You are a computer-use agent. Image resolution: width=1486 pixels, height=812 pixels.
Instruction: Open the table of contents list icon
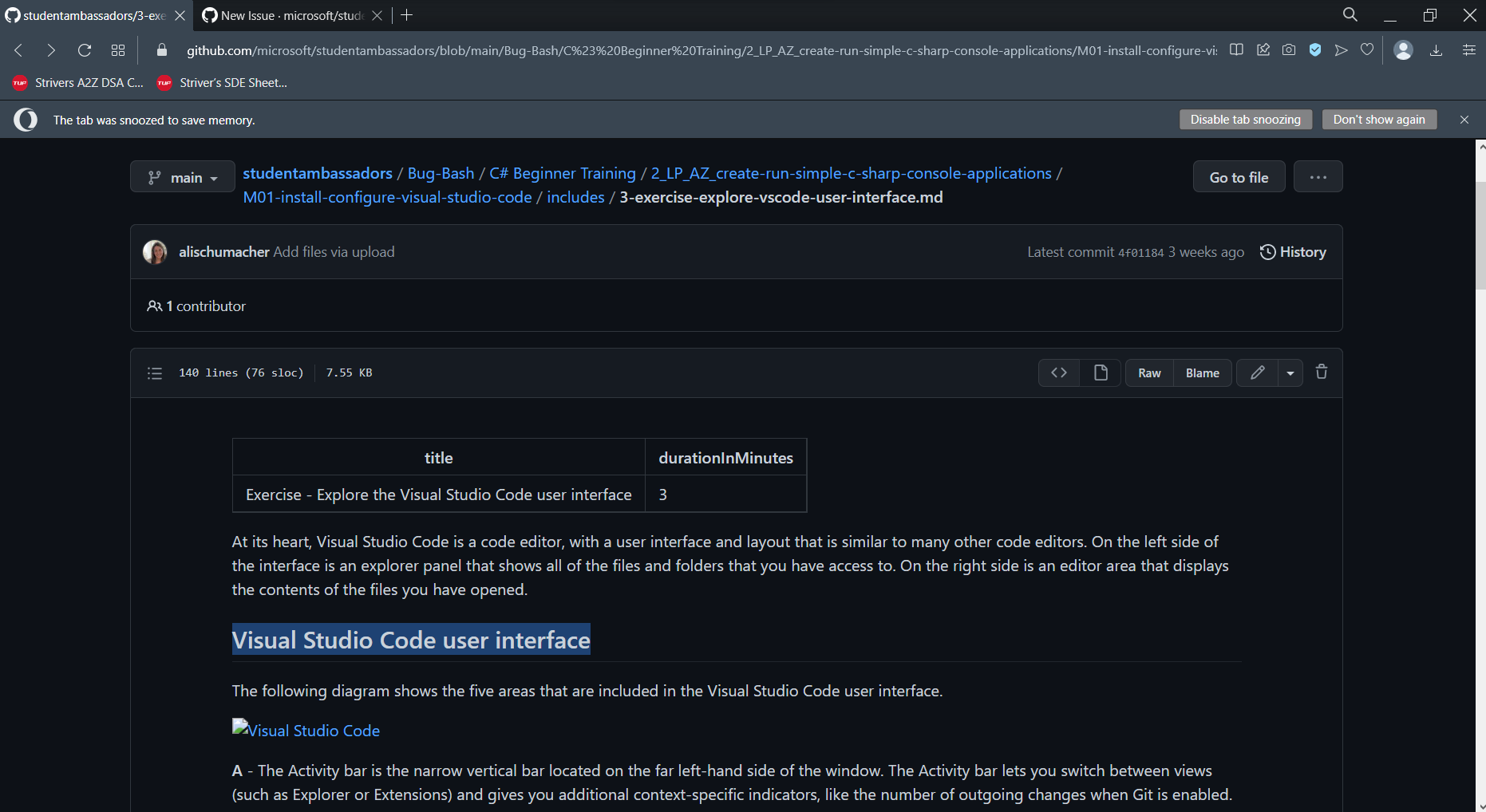(155, 372)
